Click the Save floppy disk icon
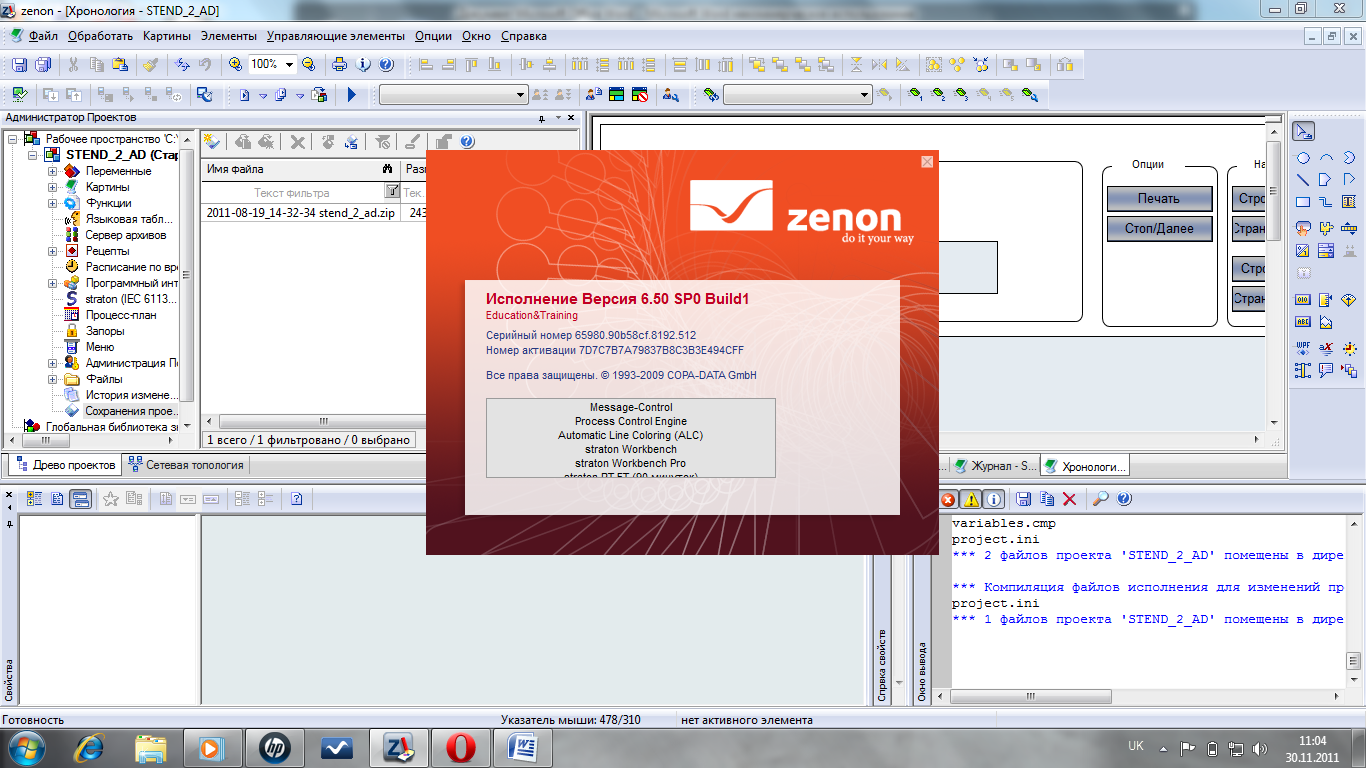This screenshot has width=1366, height=768. point(19,64)
